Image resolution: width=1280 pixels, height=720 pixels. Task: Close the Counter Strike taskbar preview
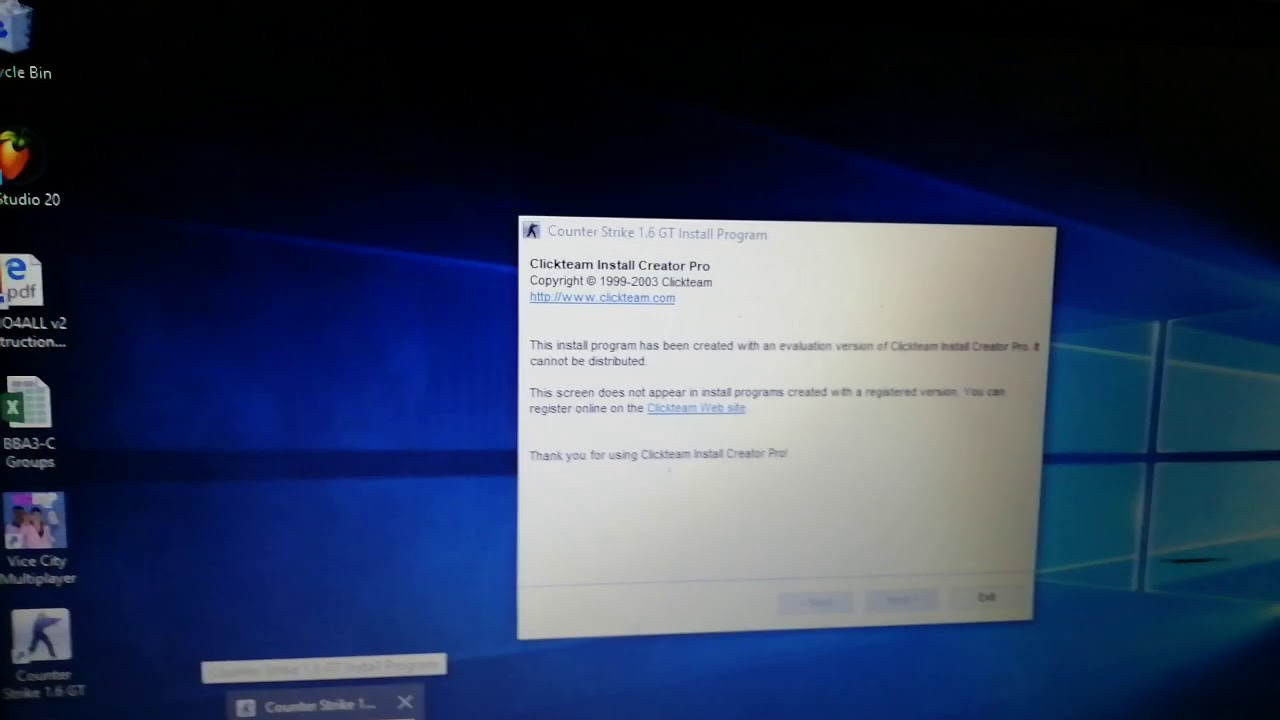[x=405, y=703]
